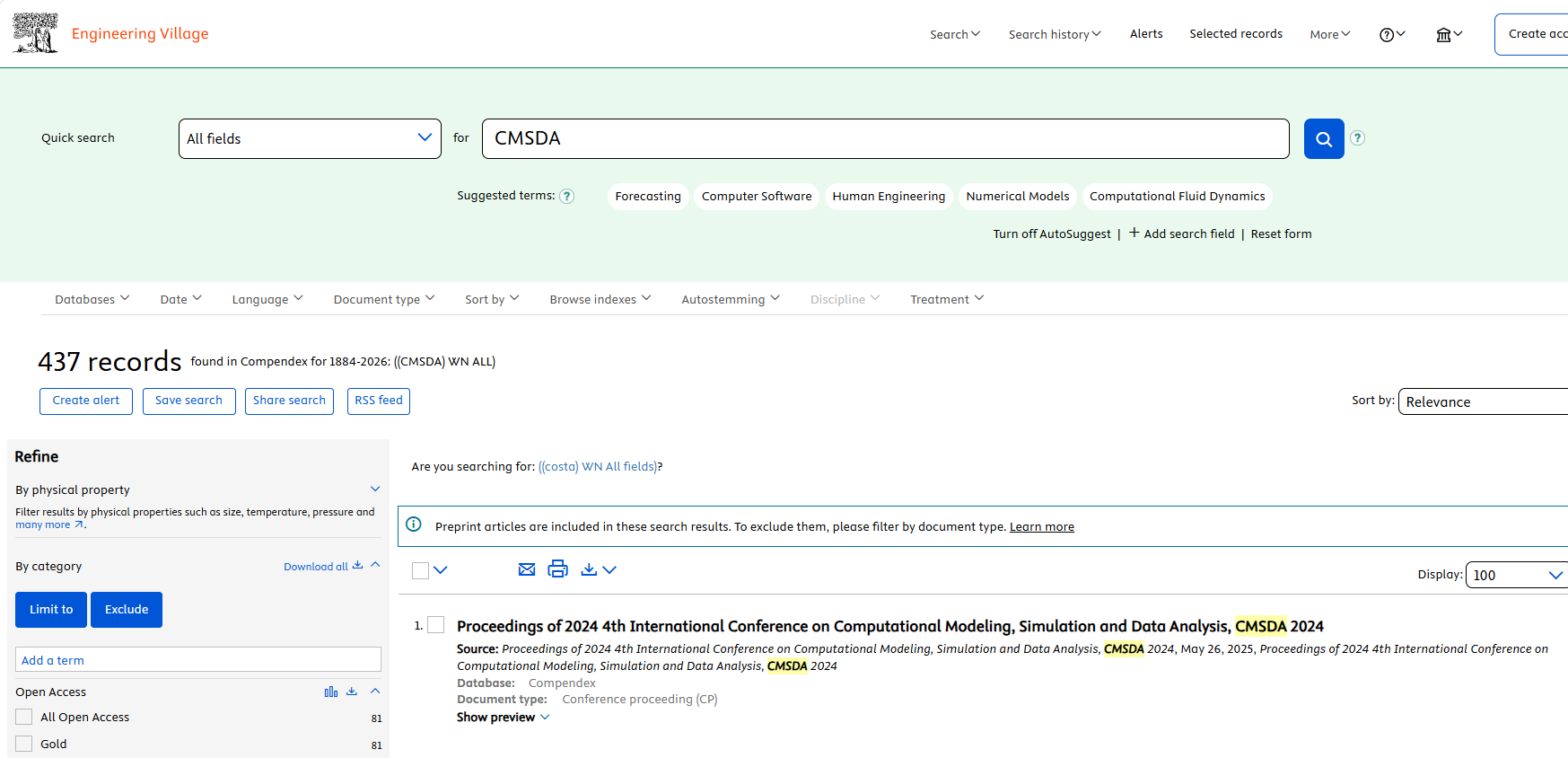This screenshot has width=1568, height=758.
Task: Click Turn off AutoSuggest link
Action: tap(1052, 234)
